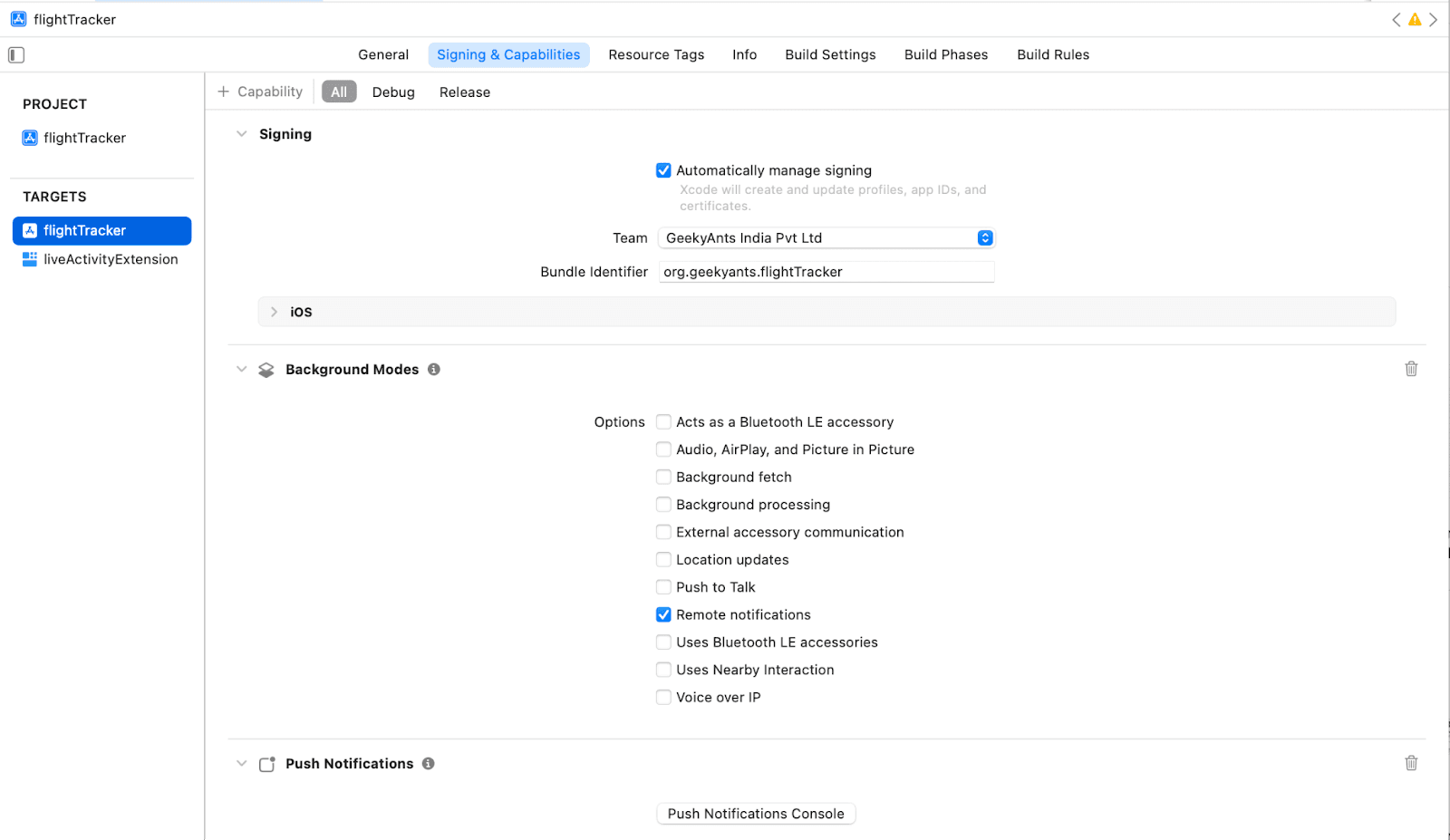Remove Push Notifications using its trash icon
Viewport: 1450px width, 840px height.
pyautogui.click(x=1410, y=763)
